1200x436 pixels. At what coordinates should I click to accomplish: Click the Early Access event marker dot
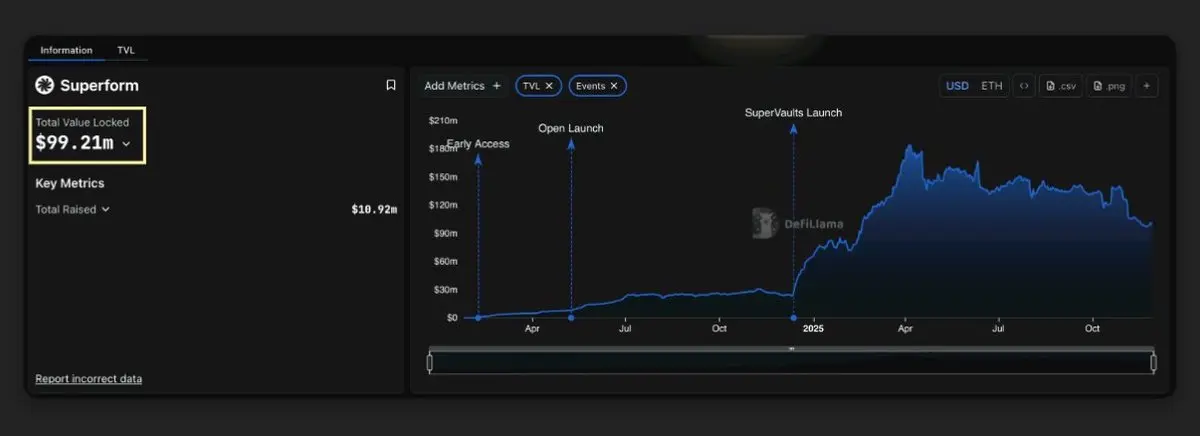click(x=478, y=317)
